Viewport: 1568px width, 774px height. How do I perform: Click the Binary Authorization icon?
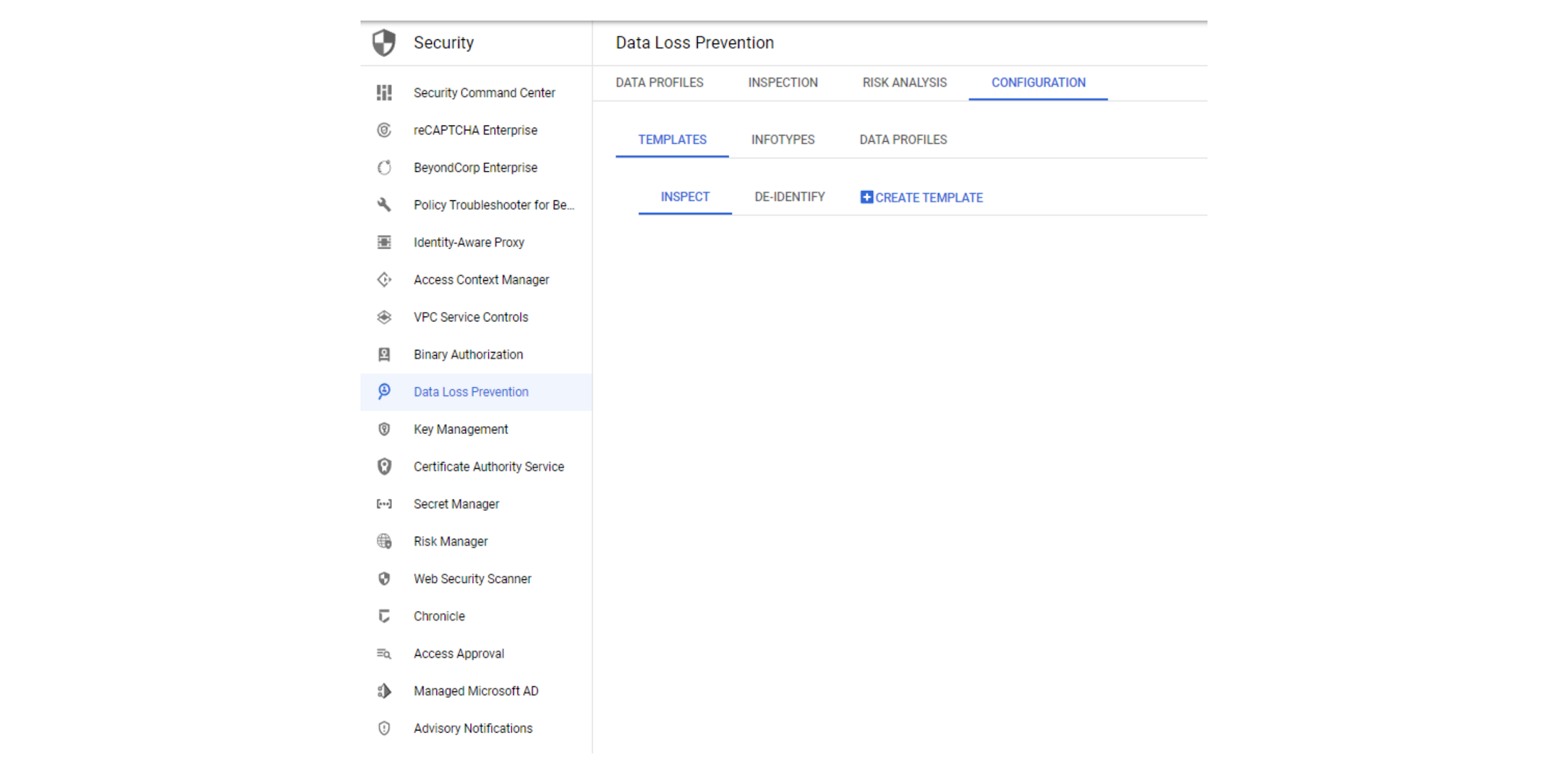tap(385, 354)
